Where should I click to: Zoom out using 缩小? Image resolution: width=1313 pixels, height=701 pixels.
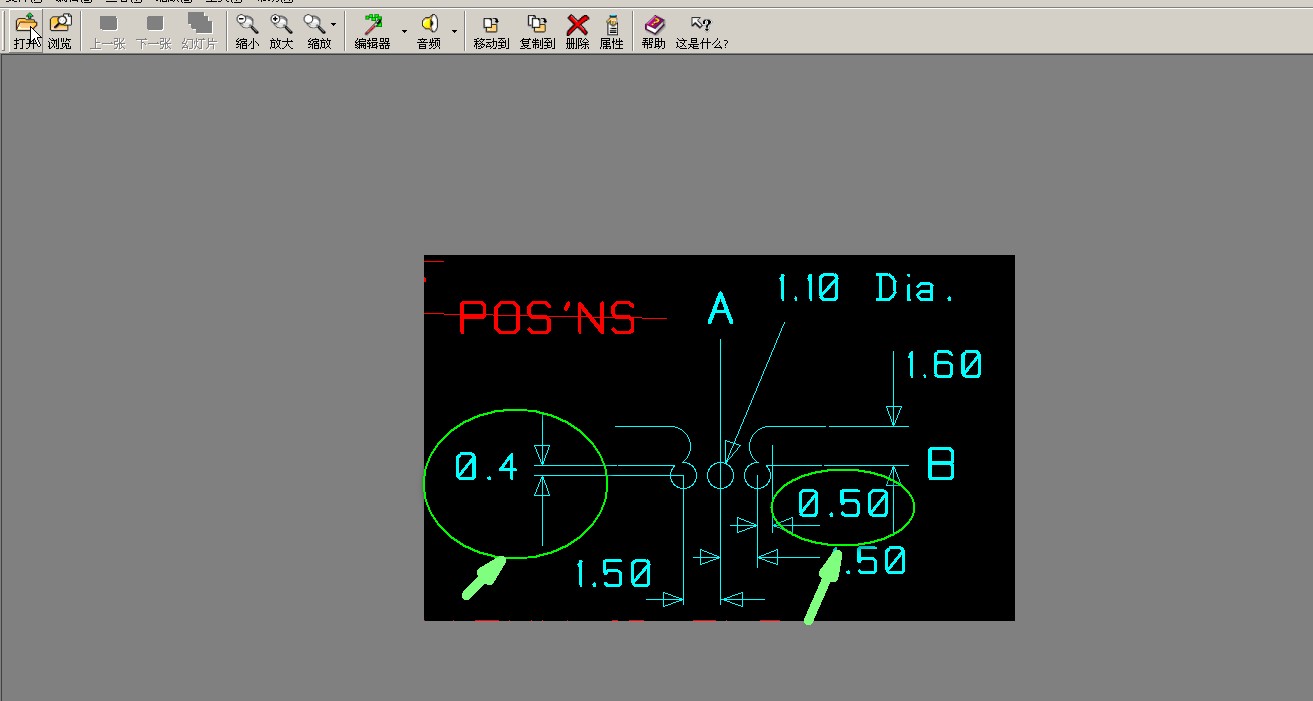tap(247, 31)
